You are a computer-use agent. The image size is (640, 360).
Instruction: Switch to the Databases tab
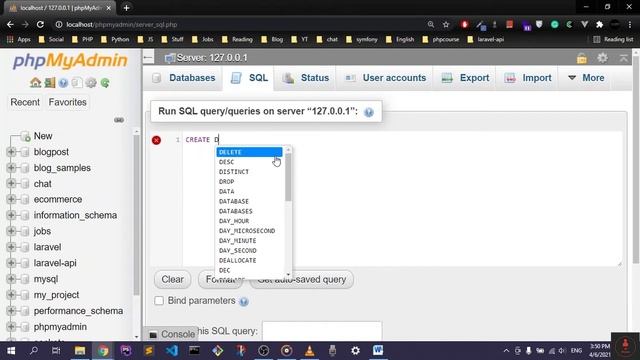(x=183, y=78)
